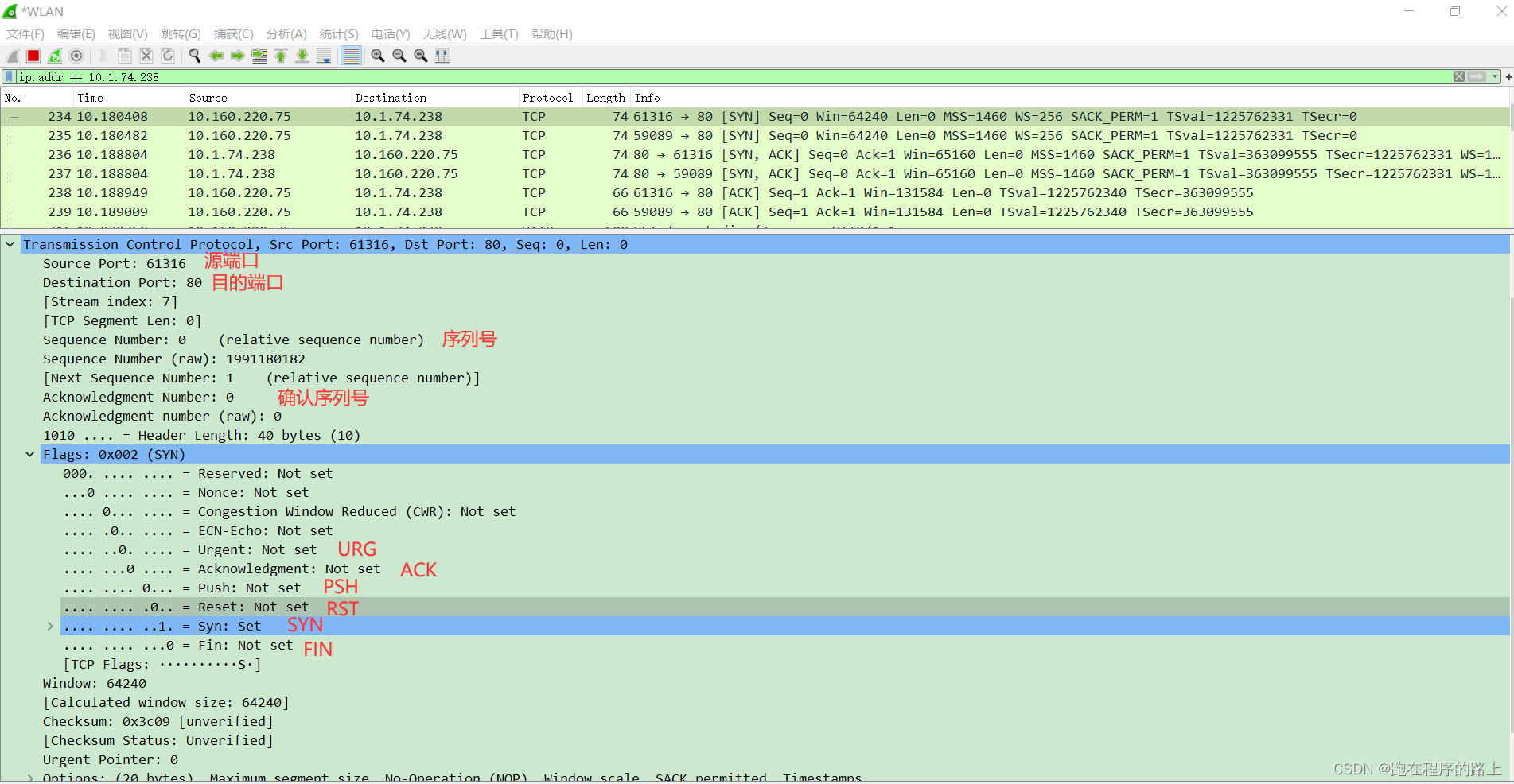
Task: Select the Window: 64240 field
Action: (95, 684)
